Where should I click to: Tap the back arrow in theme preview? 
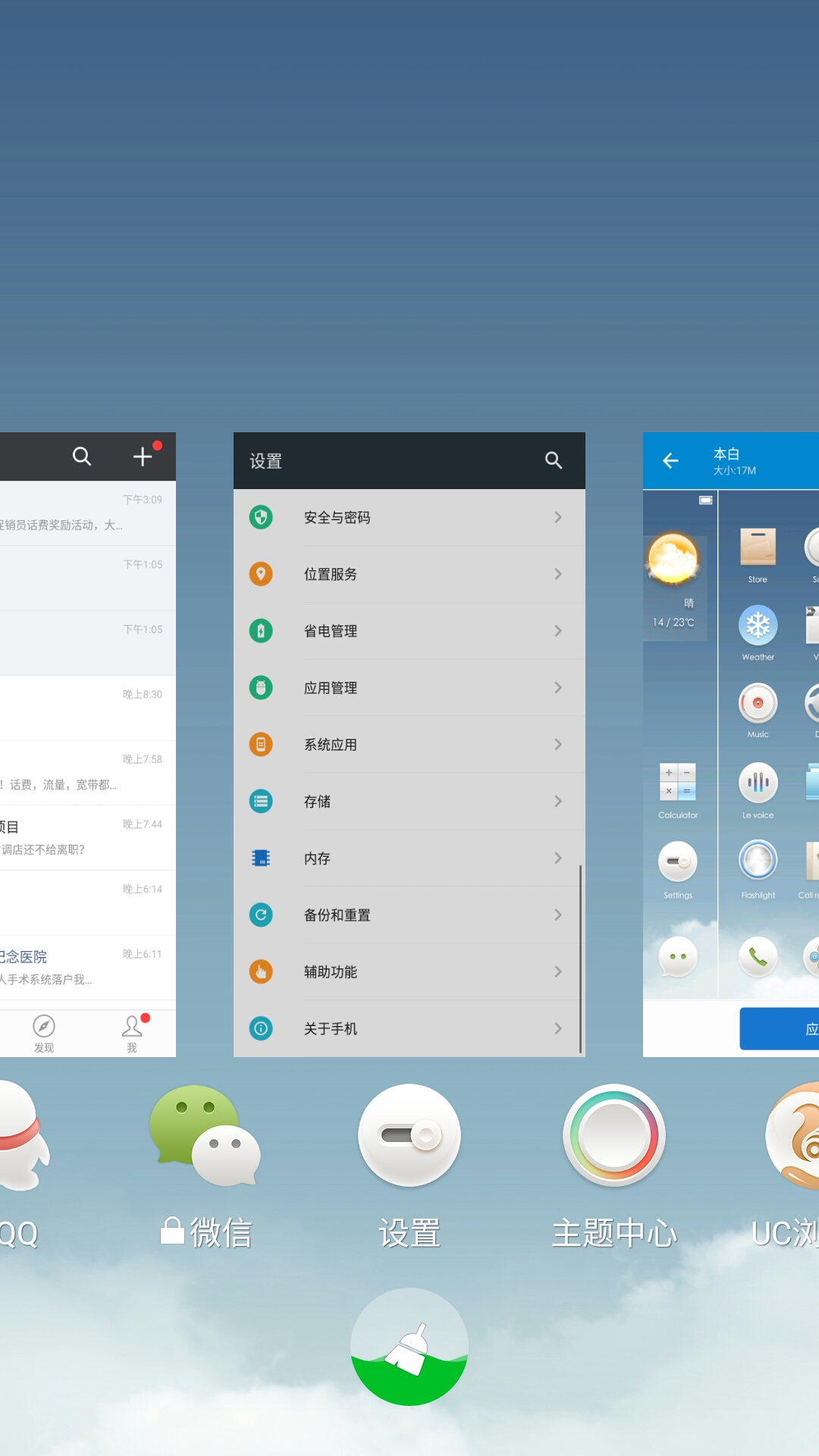click(670, 460)
